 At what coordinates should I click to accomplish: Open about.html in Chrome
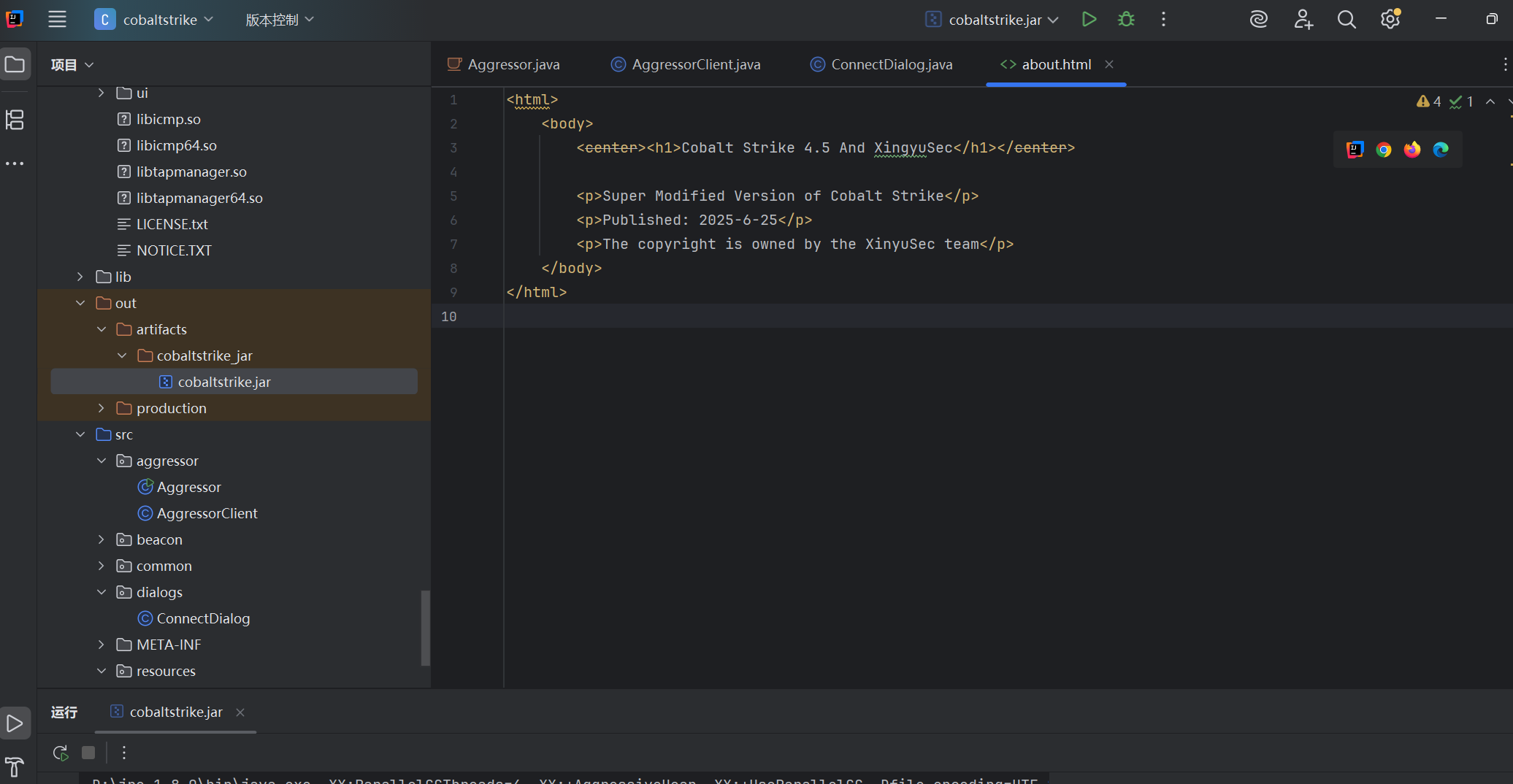[1384, 150]
